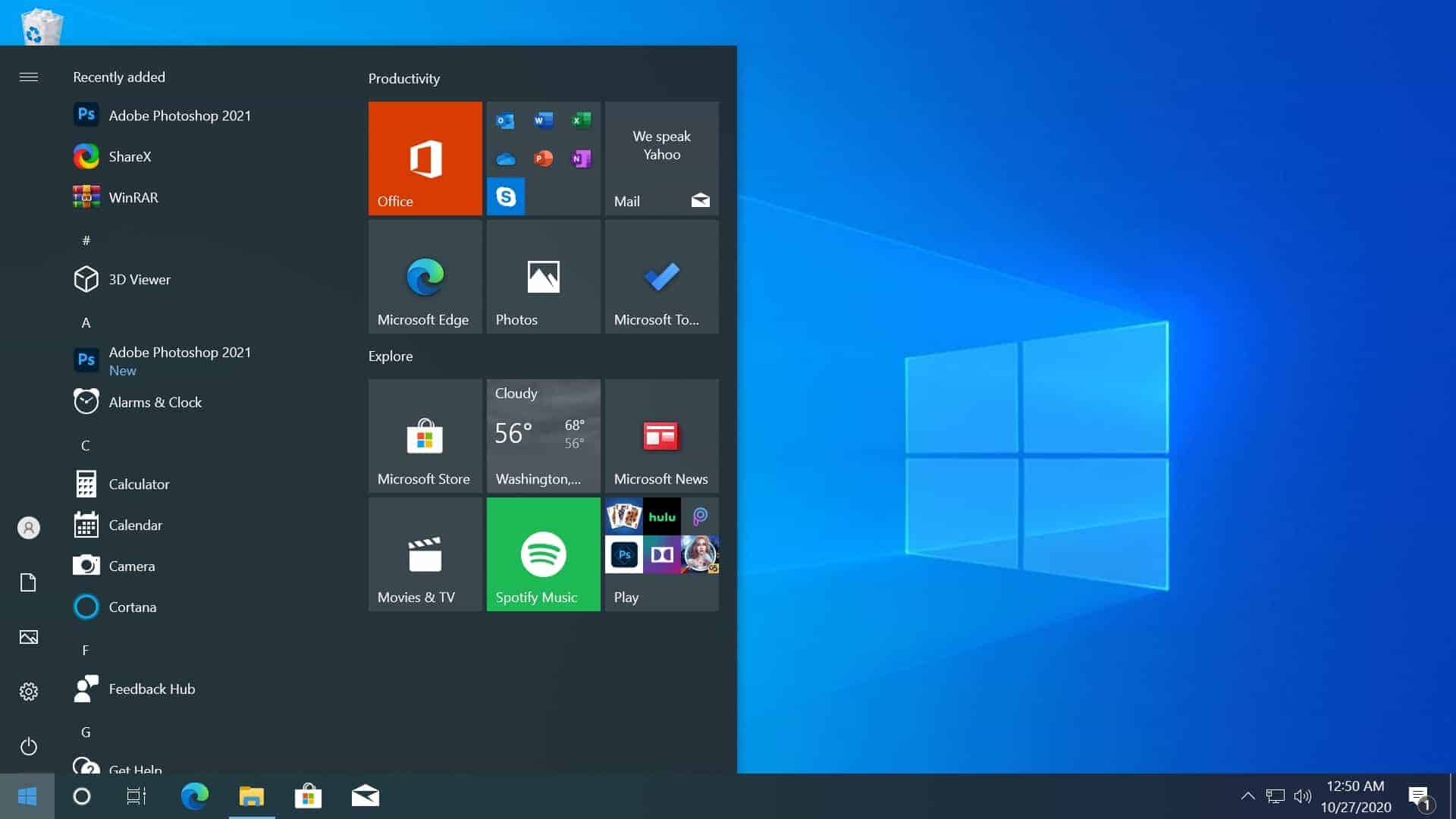
Task: Open the Microsoft To Do tile
Action: tap(661, 276)
